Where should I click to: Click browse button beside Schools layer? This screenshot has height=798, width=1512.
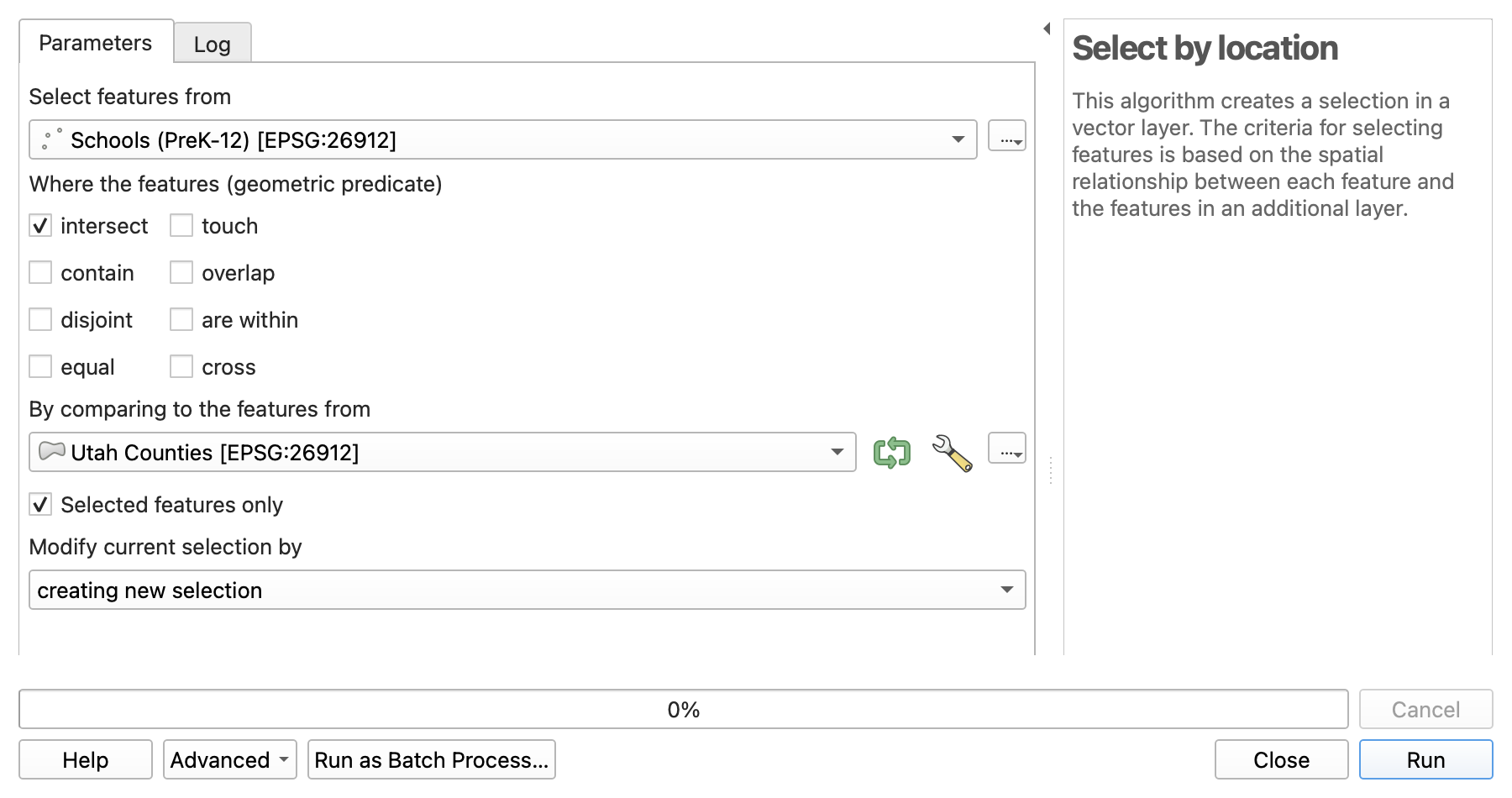[1006, 136]
